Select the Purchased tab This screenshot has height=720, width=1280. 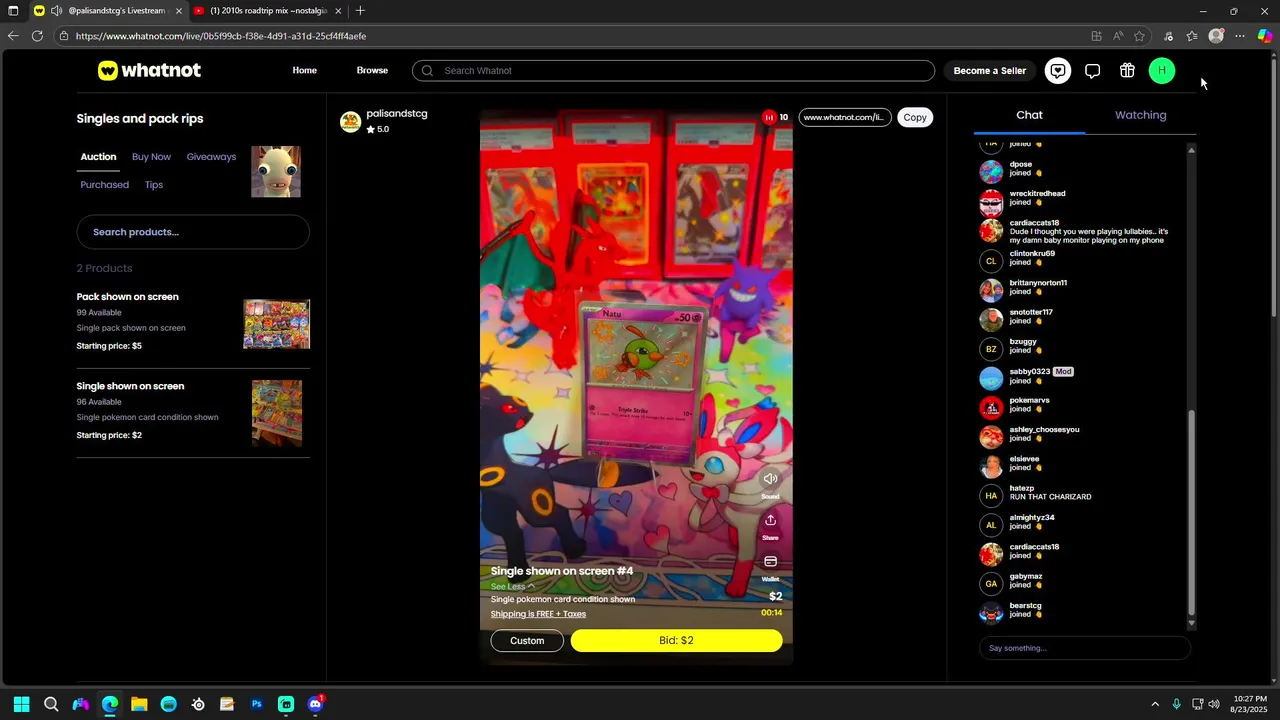(104, 185)
